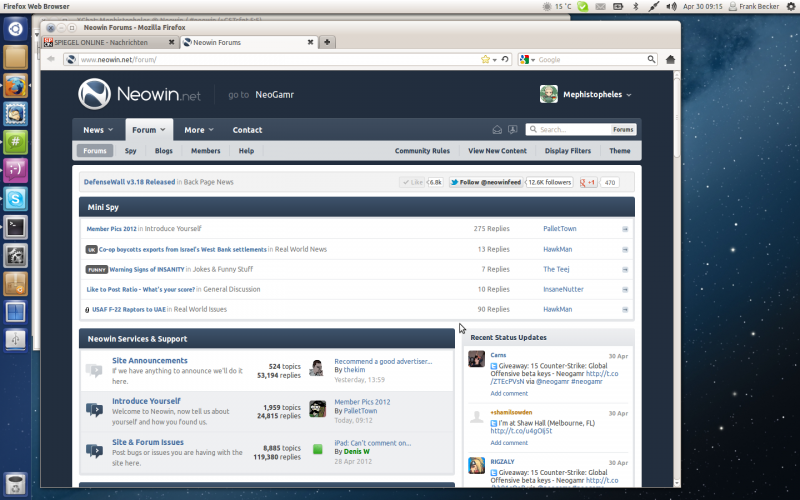800x500 pixels.
Task: Open the messenger envelope icon in navbar
Action: [x=497, y=130]
